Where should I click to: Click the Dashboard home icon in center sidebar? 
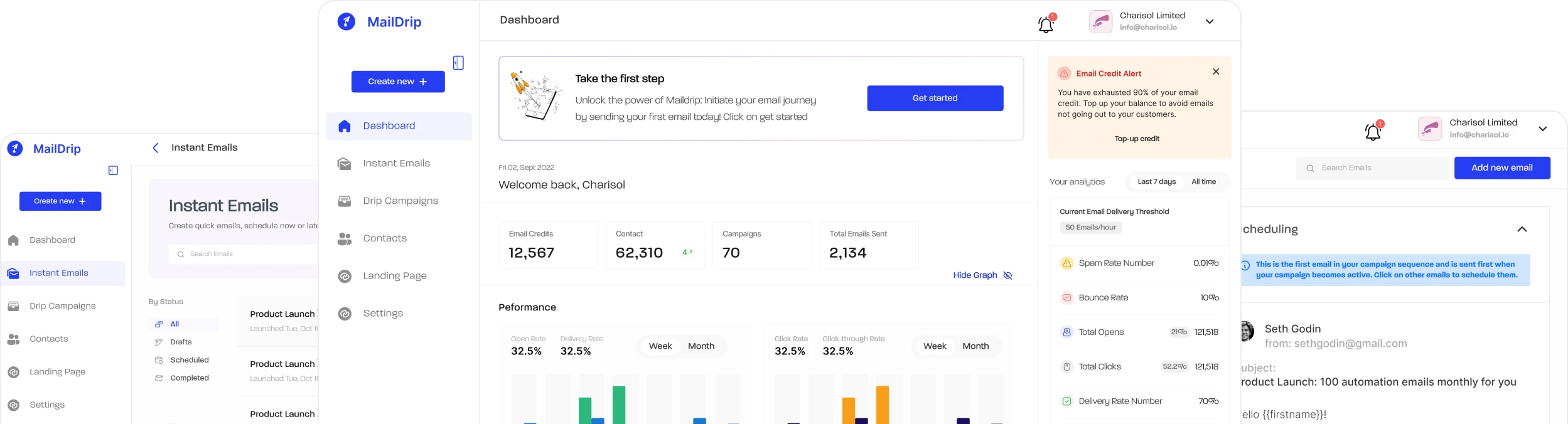pos(345,126)
